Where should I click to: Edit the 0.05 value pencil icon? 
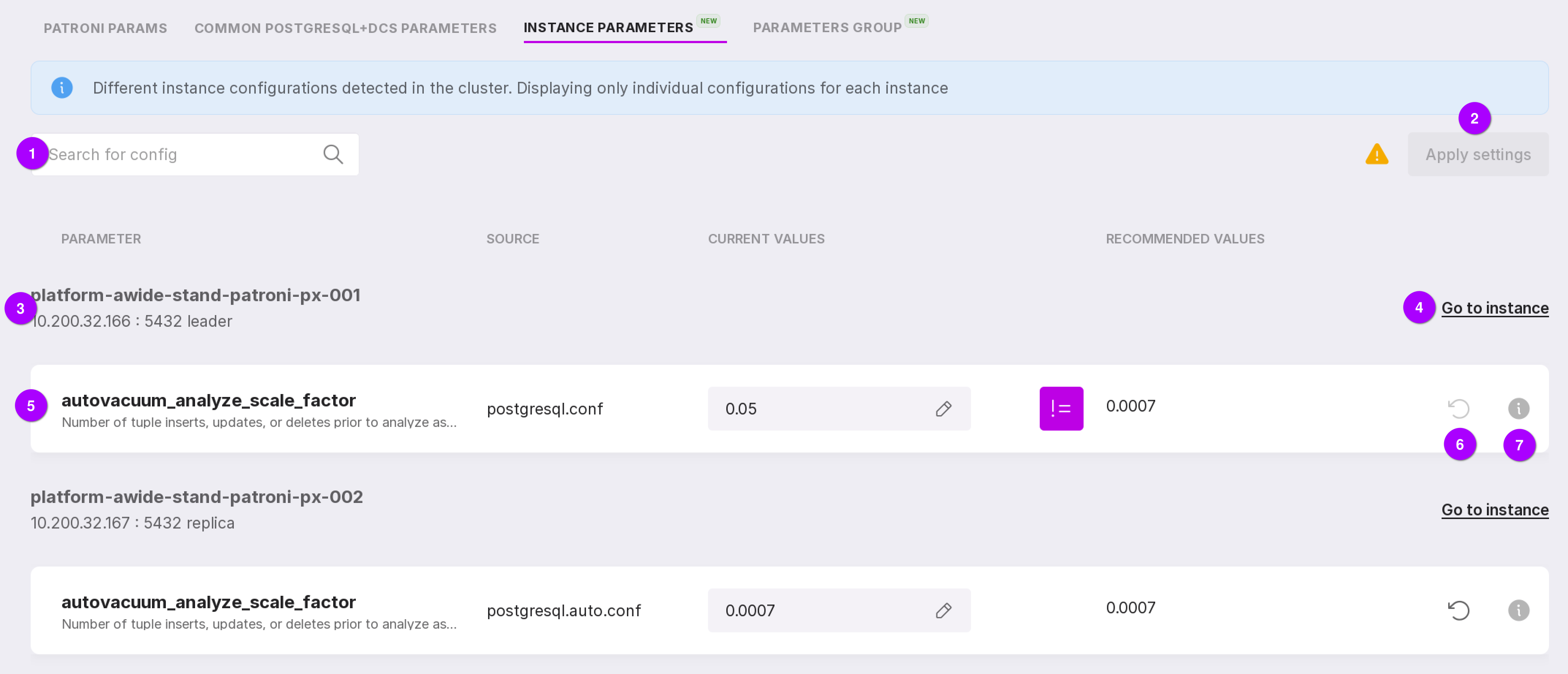pos(944,409)
